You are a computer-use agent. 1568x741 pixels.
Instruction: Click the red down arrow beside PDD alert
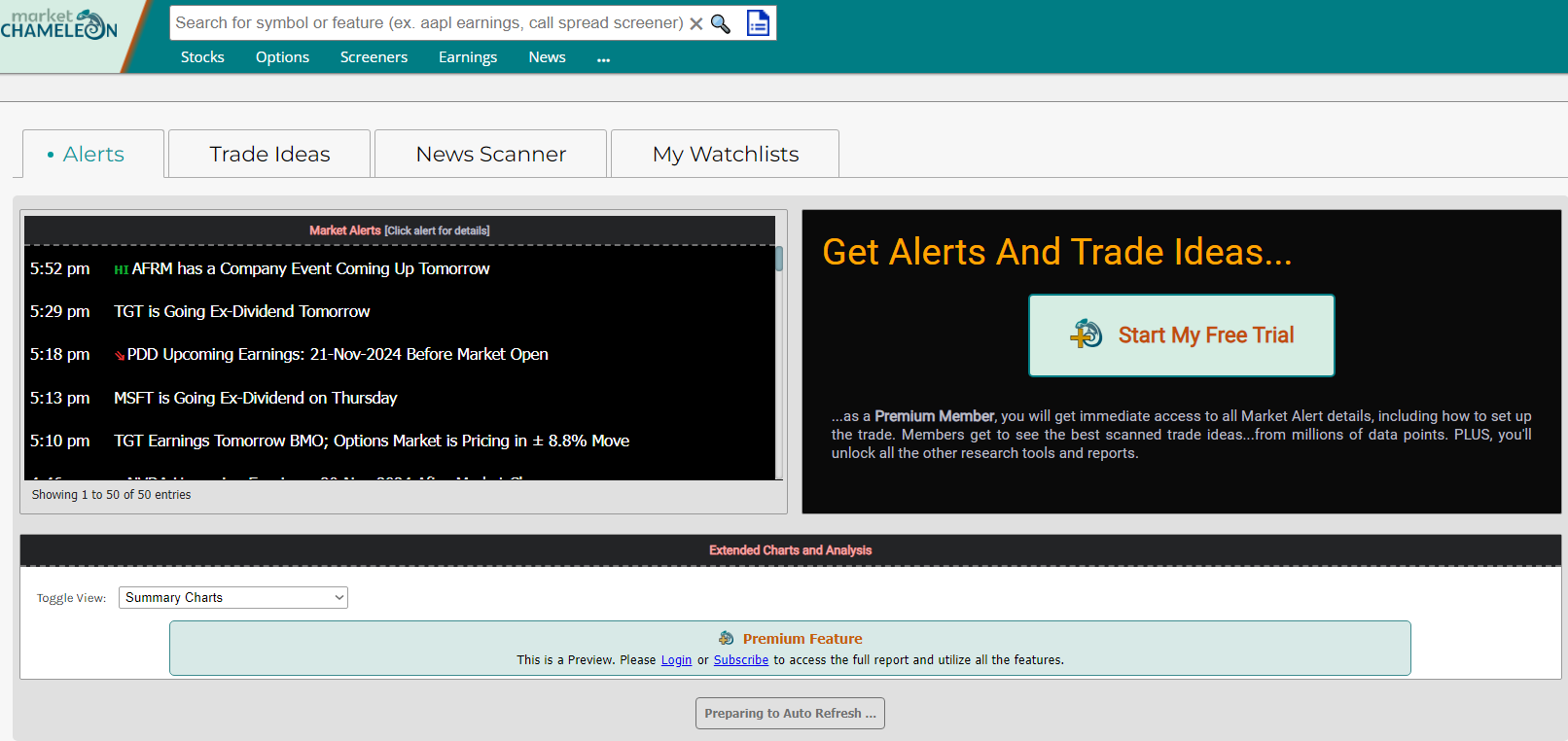click(120, 356)
